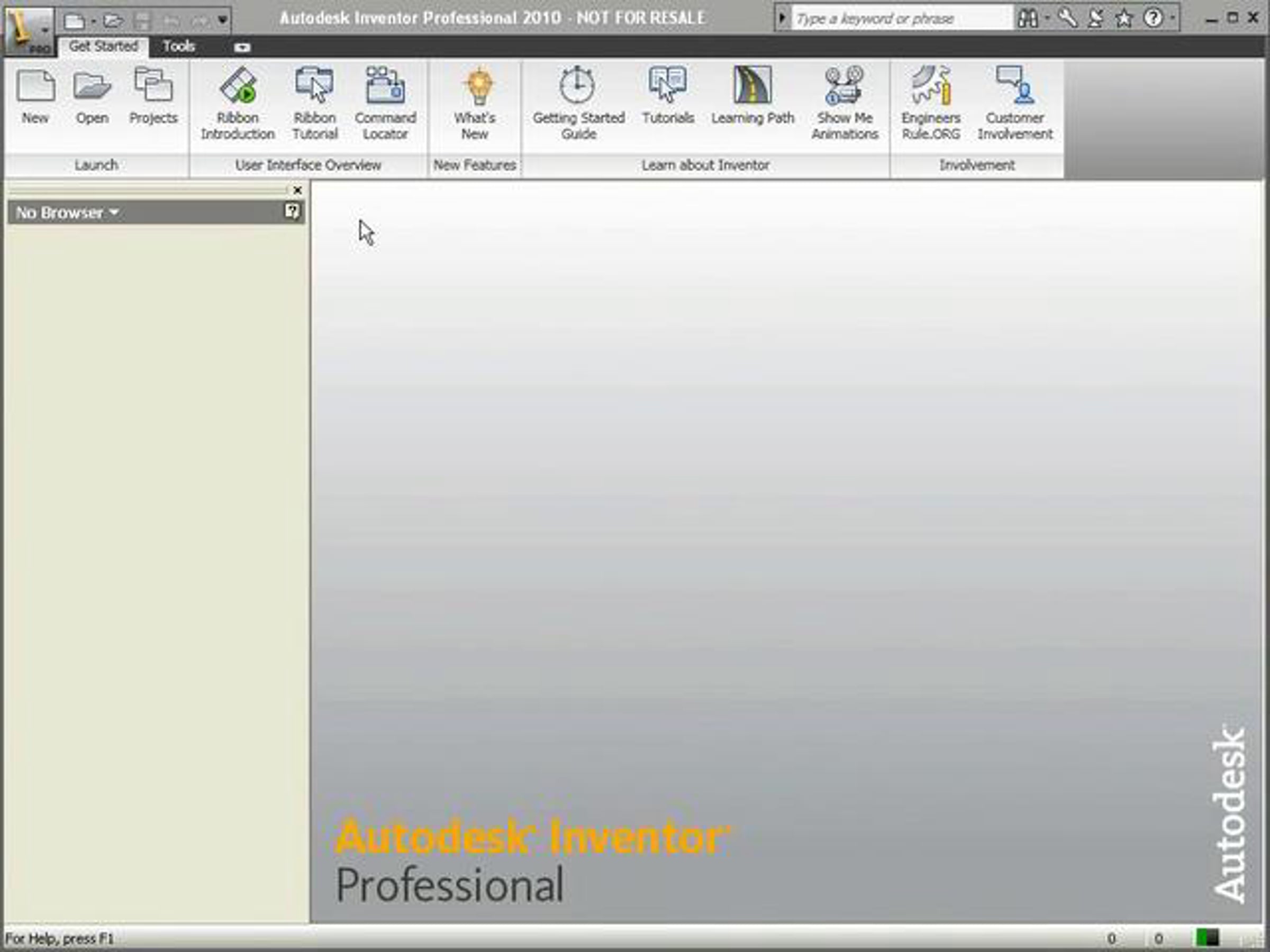Visit Engineers Rule.ORG

click(931, 103)
